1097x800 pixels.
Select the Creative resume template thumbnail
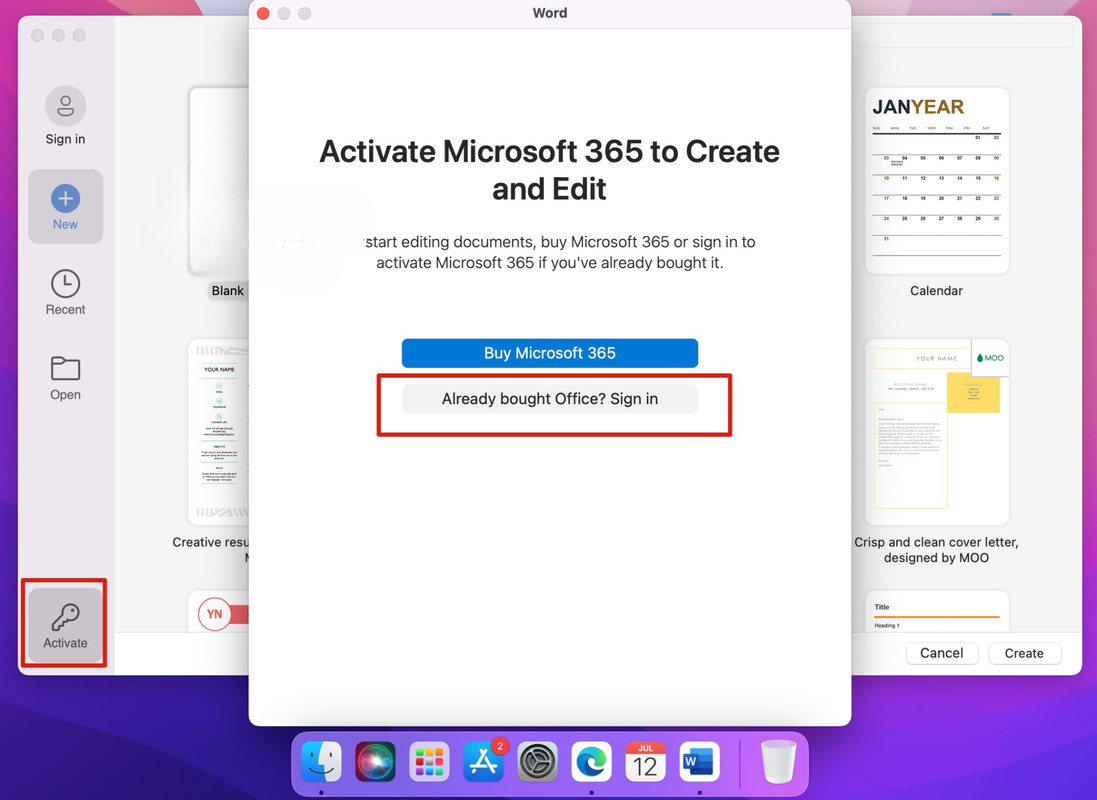click(x=219, y=432)
